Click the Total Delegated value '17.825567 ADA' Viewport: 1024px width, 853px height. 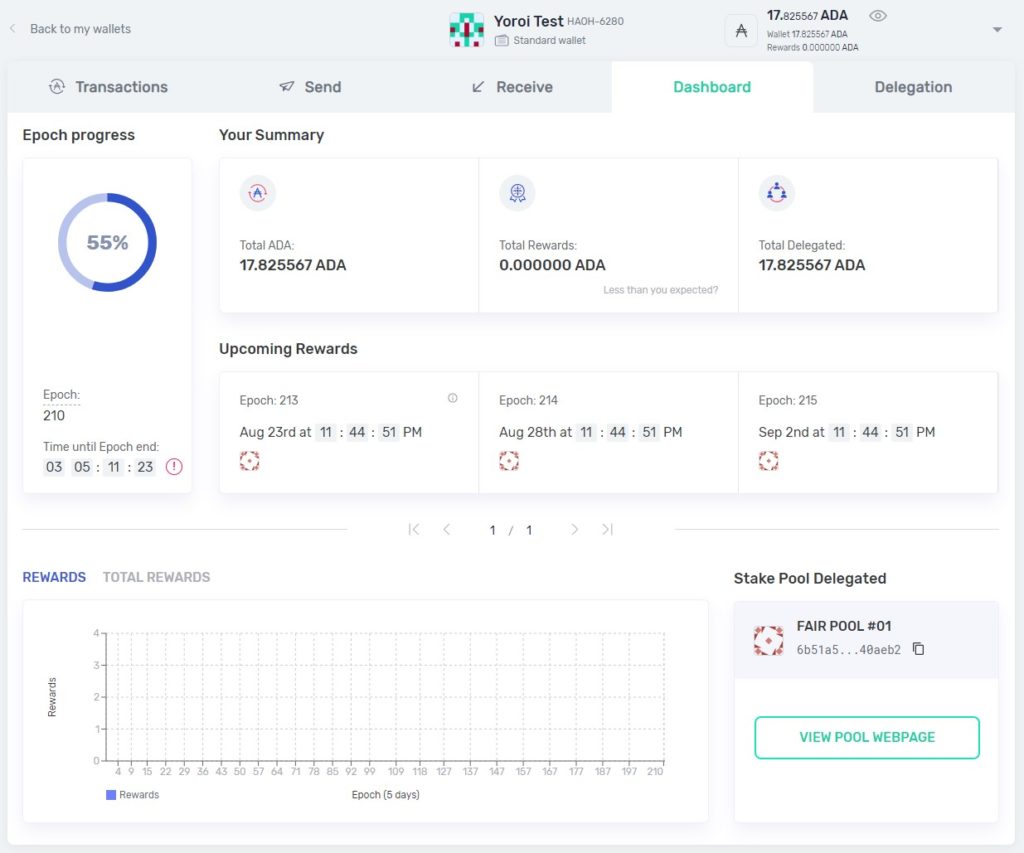click(812, 265)
